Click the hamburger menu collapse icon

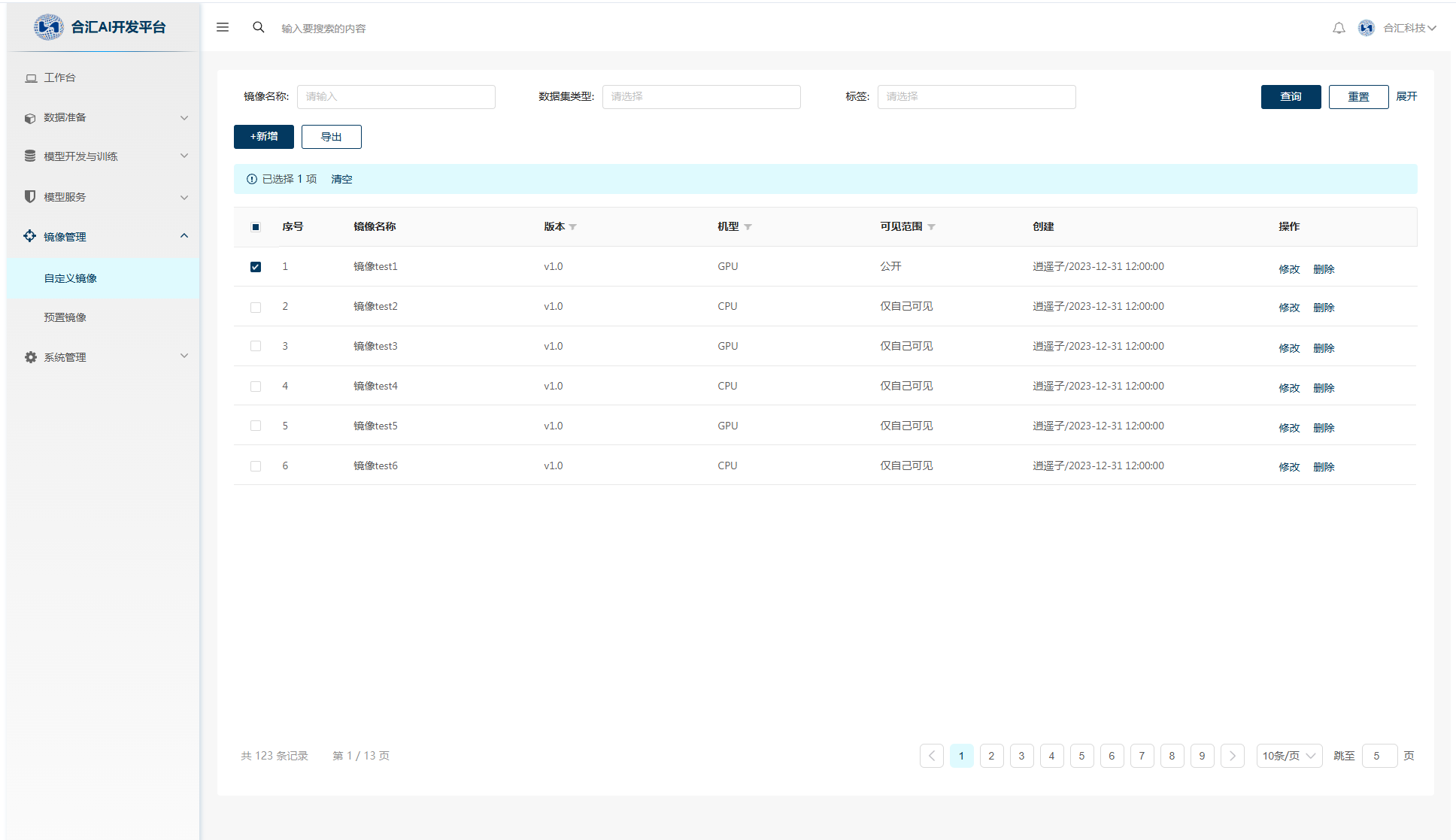tap(223, 27)
